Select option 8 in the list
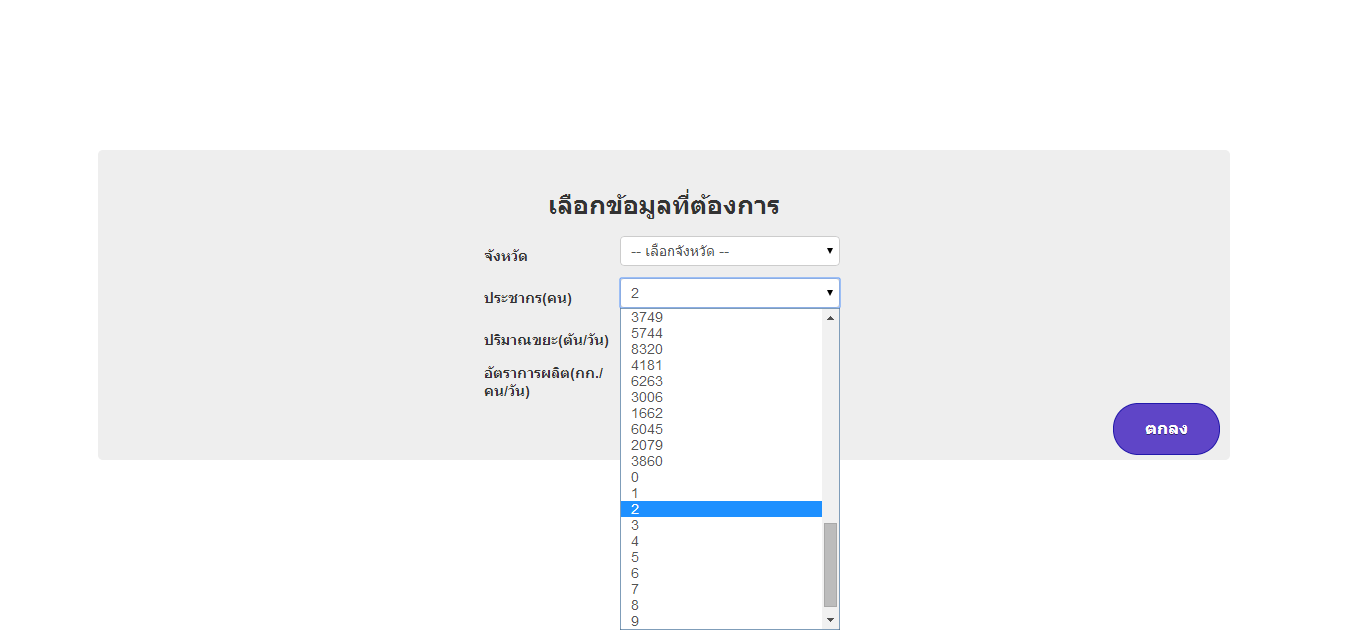Screen dimensions: 1366x643 (x=721, y=605)
